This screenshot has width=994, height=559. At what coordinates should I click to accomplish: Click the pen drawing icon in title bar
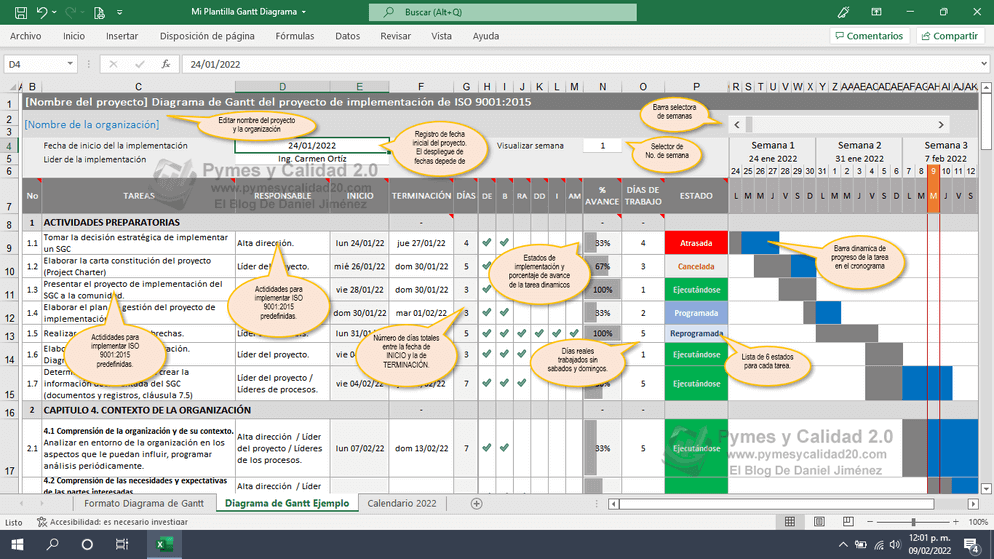point(843,12)
